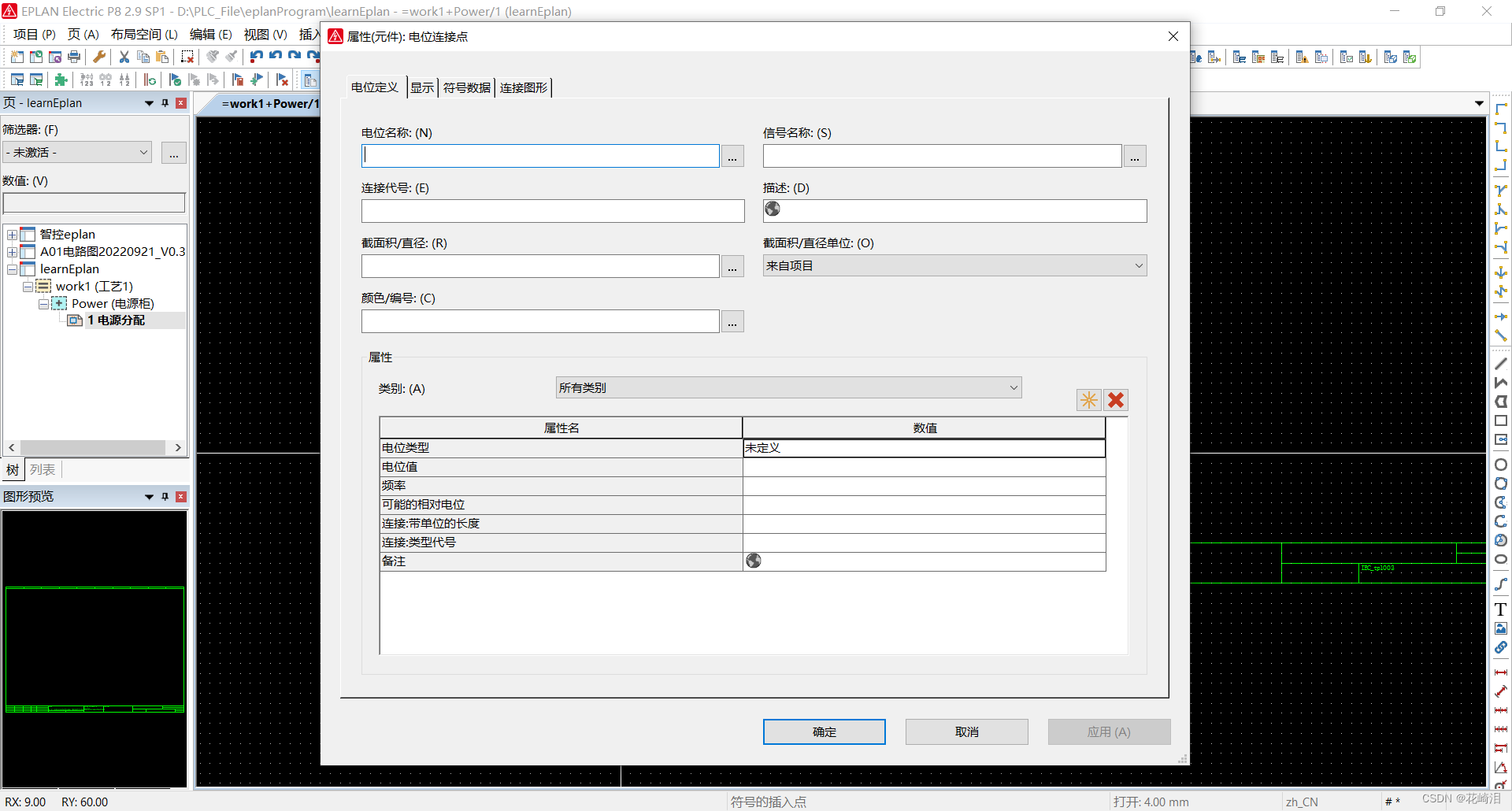Select the Text tool T icon
This screenshot has width=1512, height=811.
(x=1501, y=609)
